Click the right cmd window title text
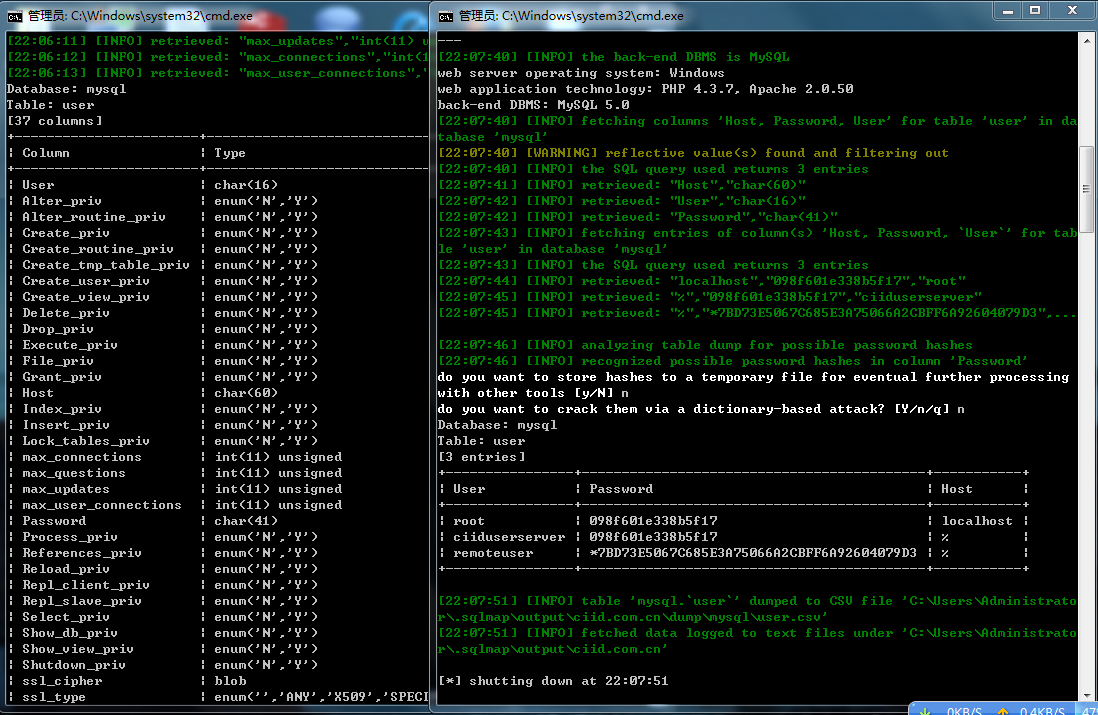Screen dimensions: 1098x715 (x=571, y=16)
